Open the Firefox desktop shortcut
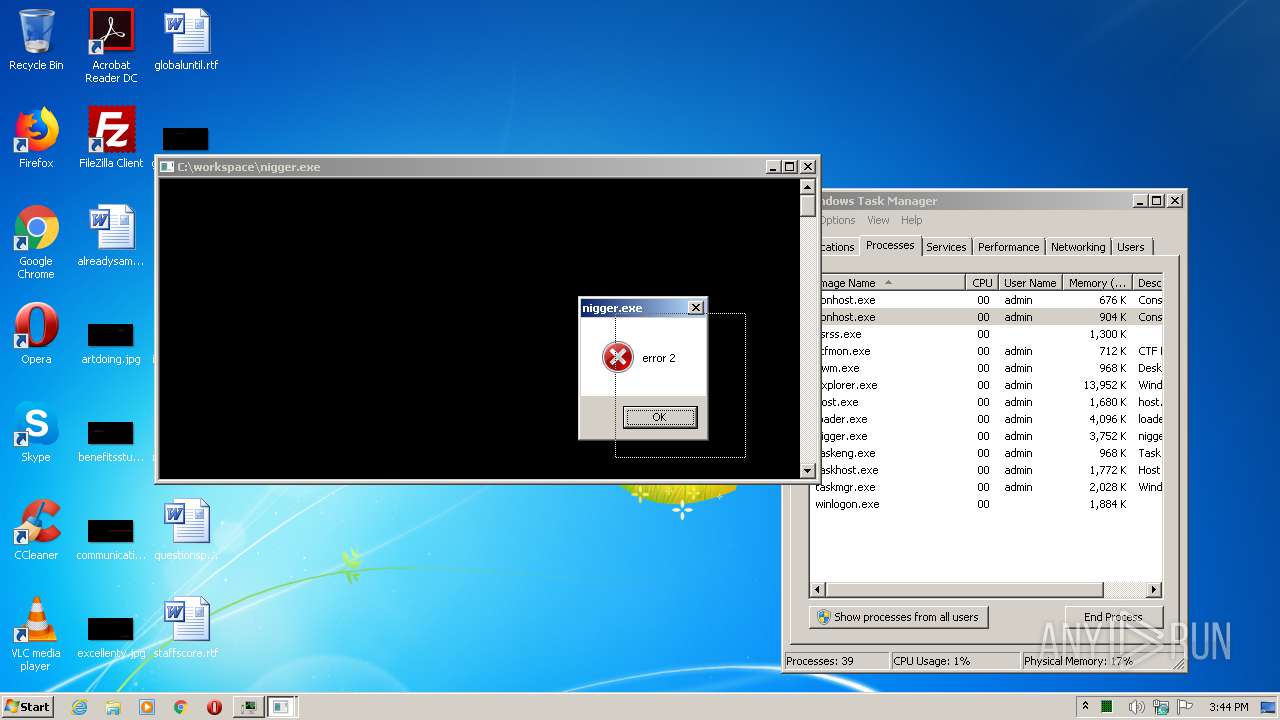 point(36,138)
